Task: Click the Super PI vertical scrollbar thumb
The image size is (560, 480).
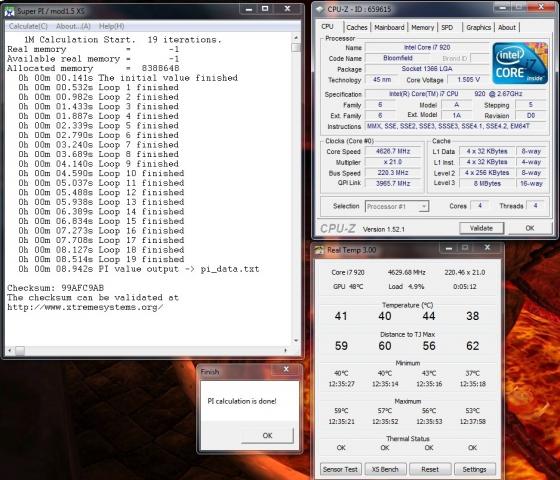Action: [296, 48]
